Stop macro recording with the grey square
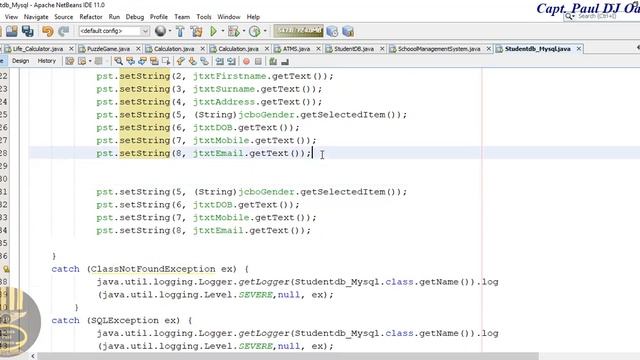 (x=258, y=62)
